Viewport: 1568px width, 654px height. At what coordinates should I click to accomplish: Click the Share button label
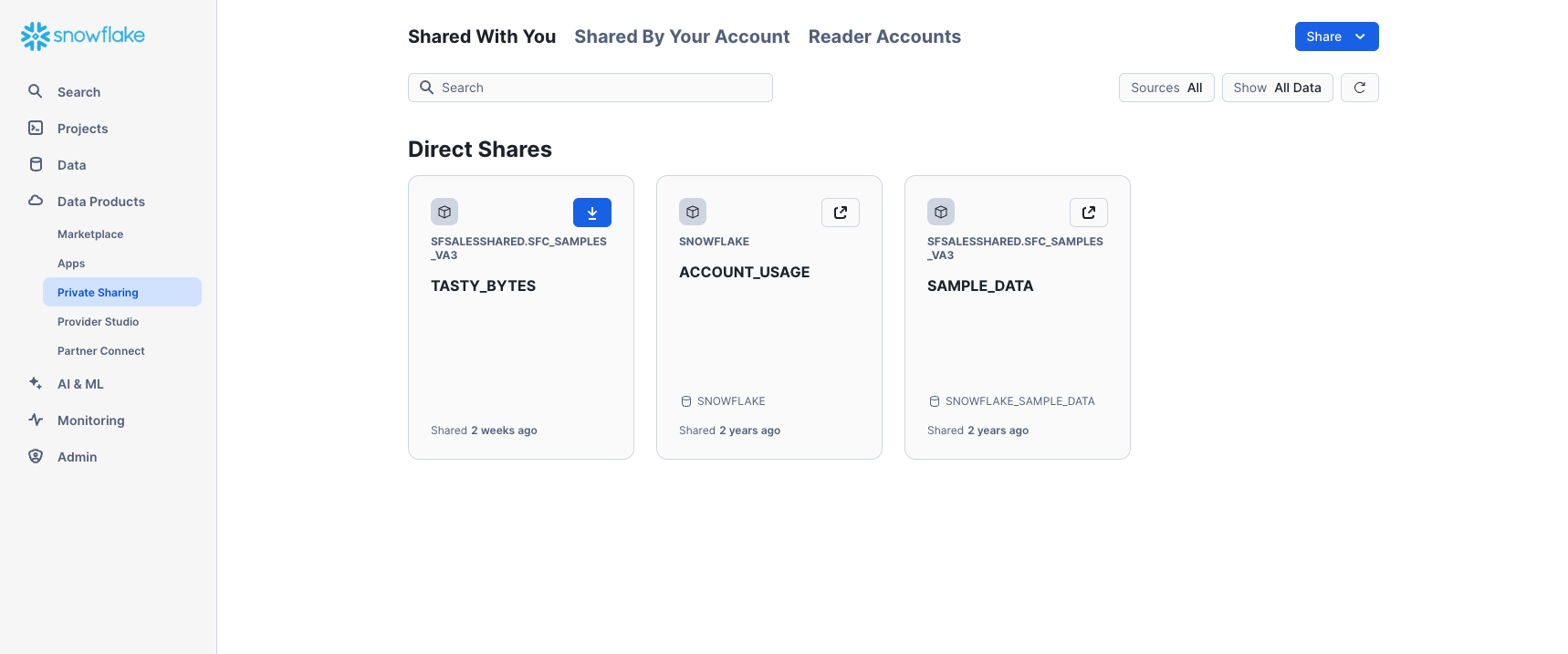click(1323, 36)
